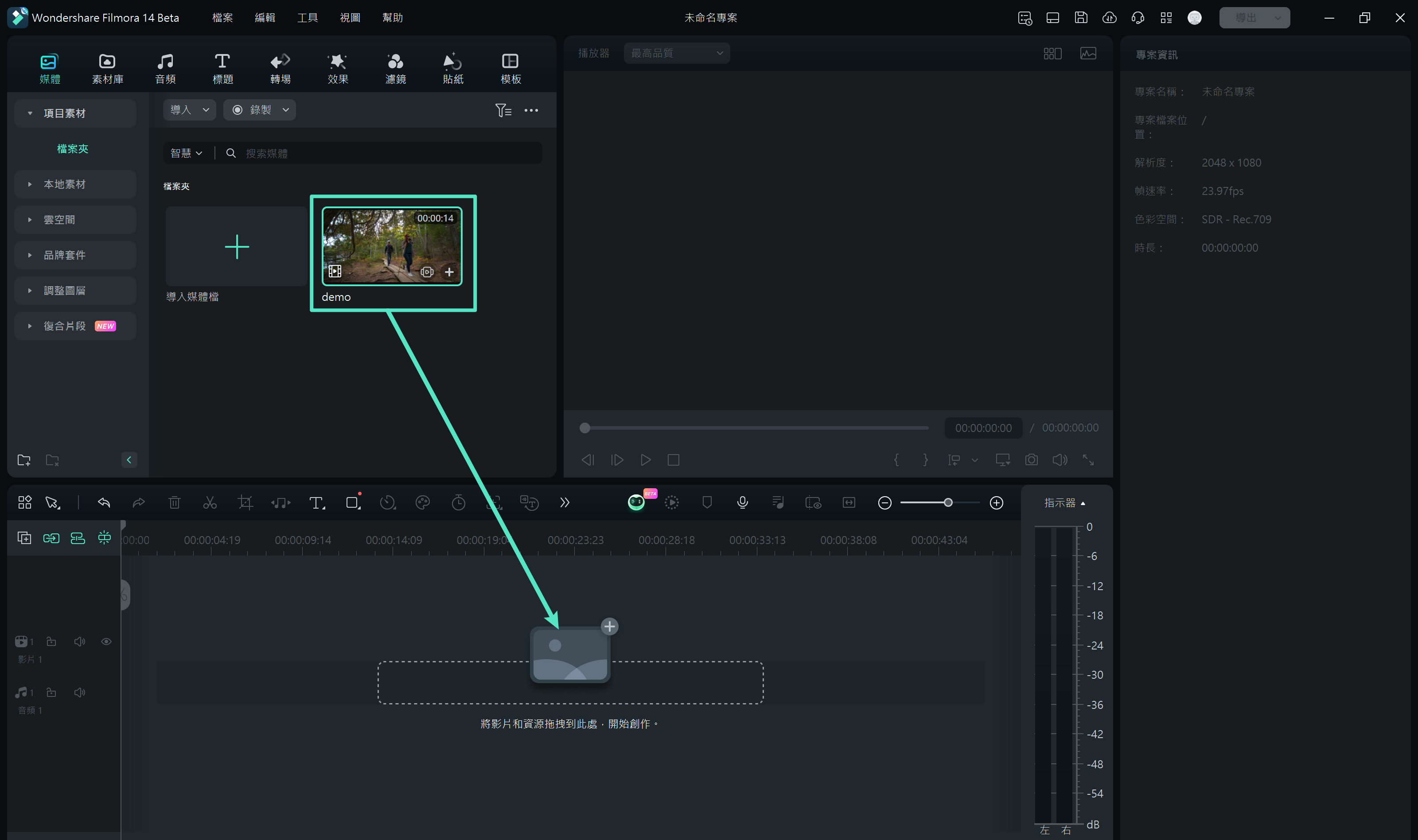Expand the 本地素材 section

30,184
